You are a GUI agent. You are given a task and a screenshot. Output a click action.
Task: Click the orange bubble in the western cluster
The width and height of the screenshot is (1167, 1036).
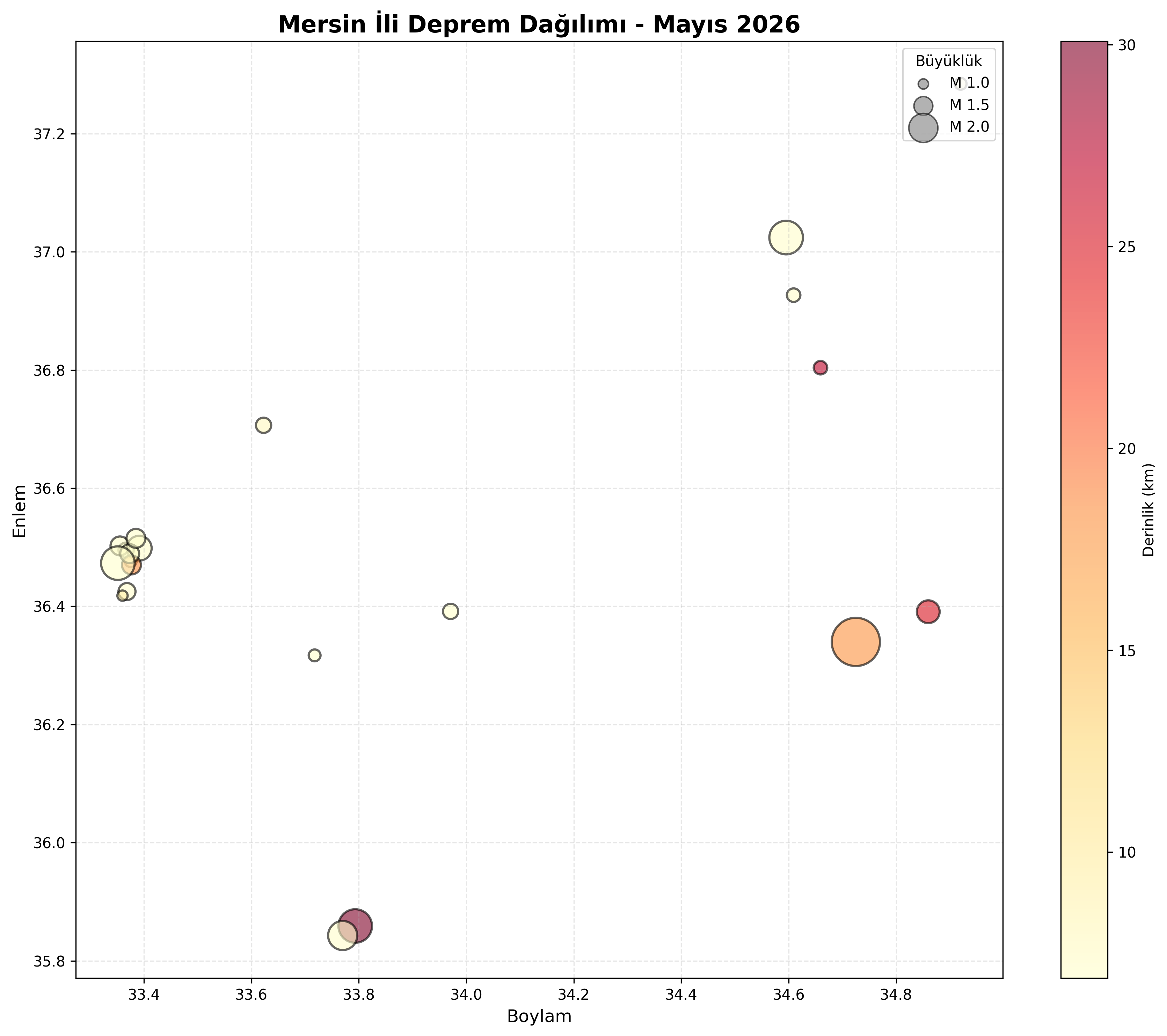tap(131, 566)
